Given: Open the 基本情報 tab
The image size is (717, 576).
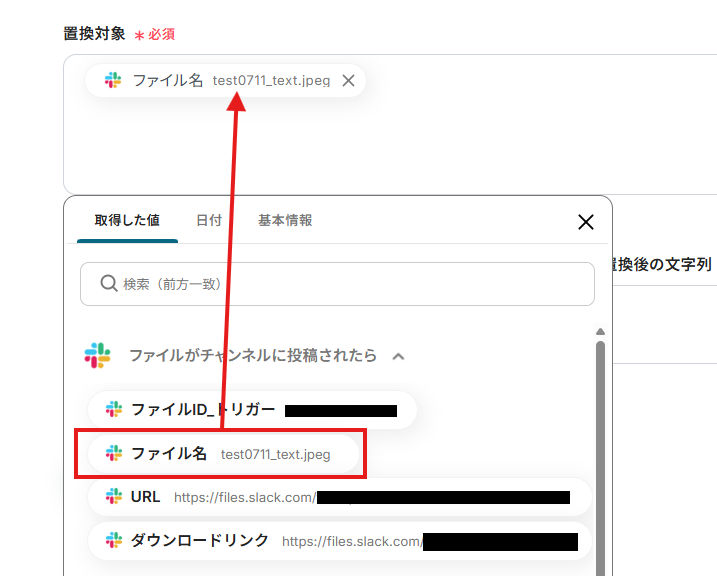Looking at the screenshot, I should 285,220.
